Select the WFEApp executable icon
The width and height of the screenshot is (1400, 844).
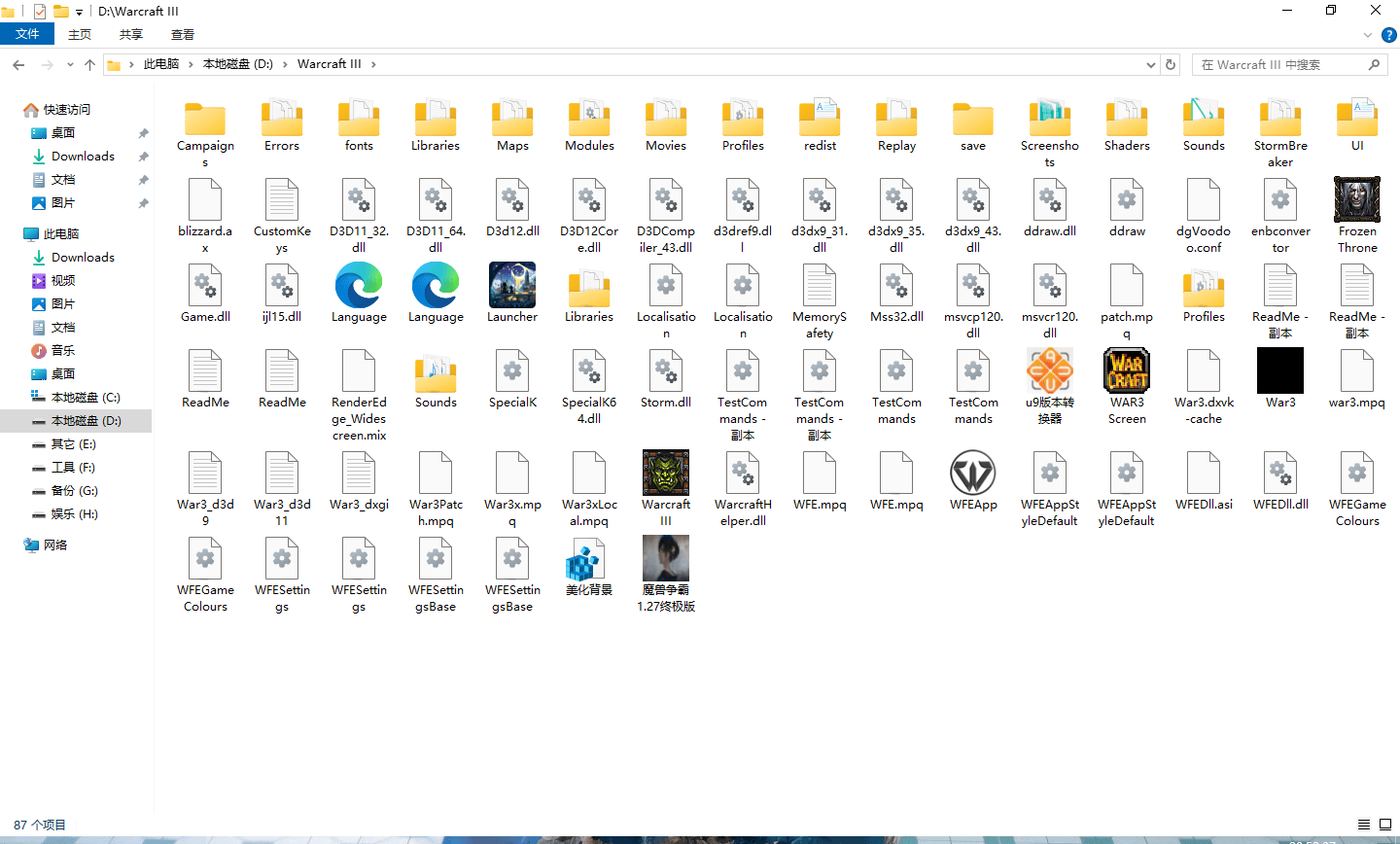click(972, 474)
